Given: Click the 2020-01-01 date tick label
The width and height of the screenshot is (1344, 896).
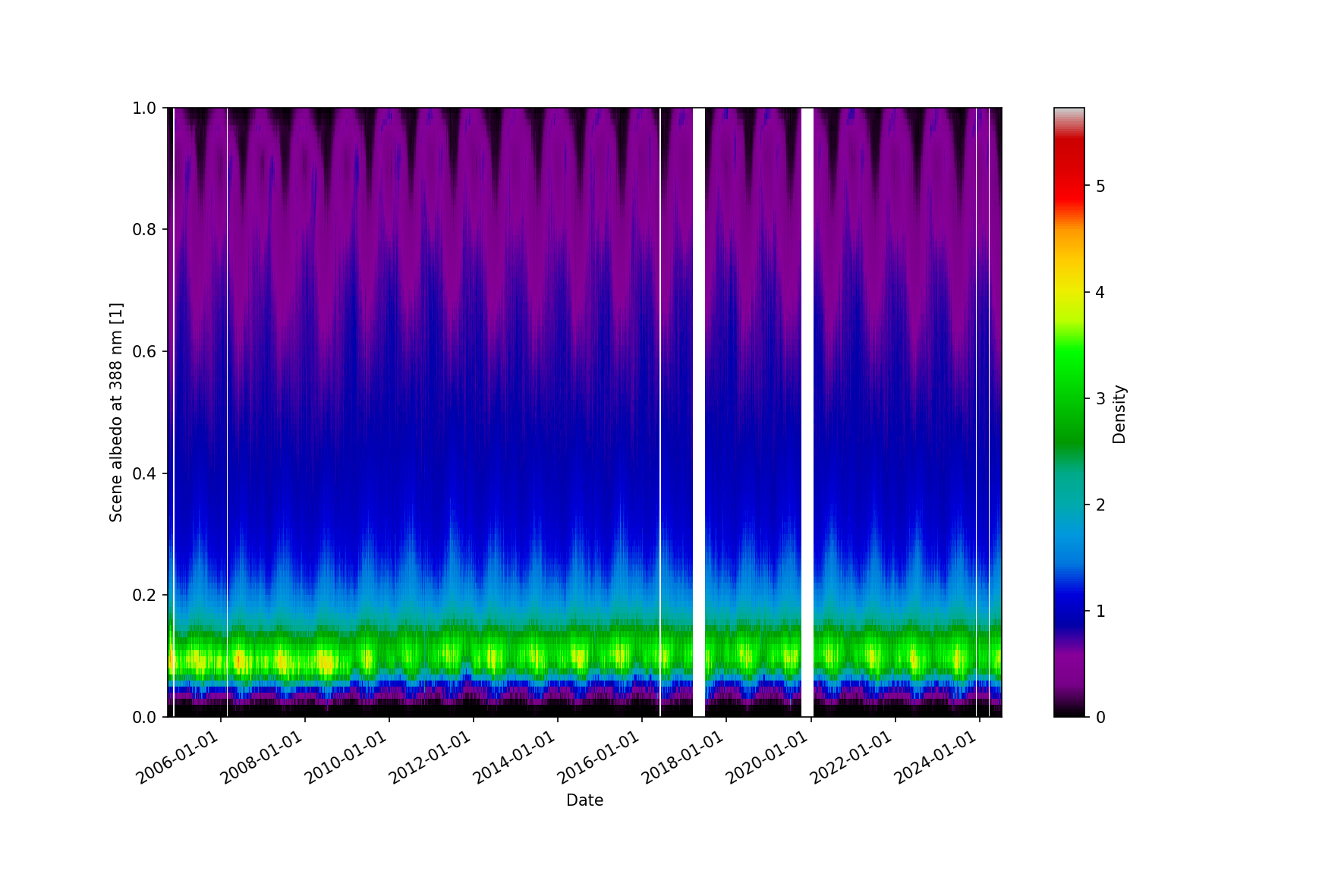Looking at the screenshot, I should pos(768,759).
